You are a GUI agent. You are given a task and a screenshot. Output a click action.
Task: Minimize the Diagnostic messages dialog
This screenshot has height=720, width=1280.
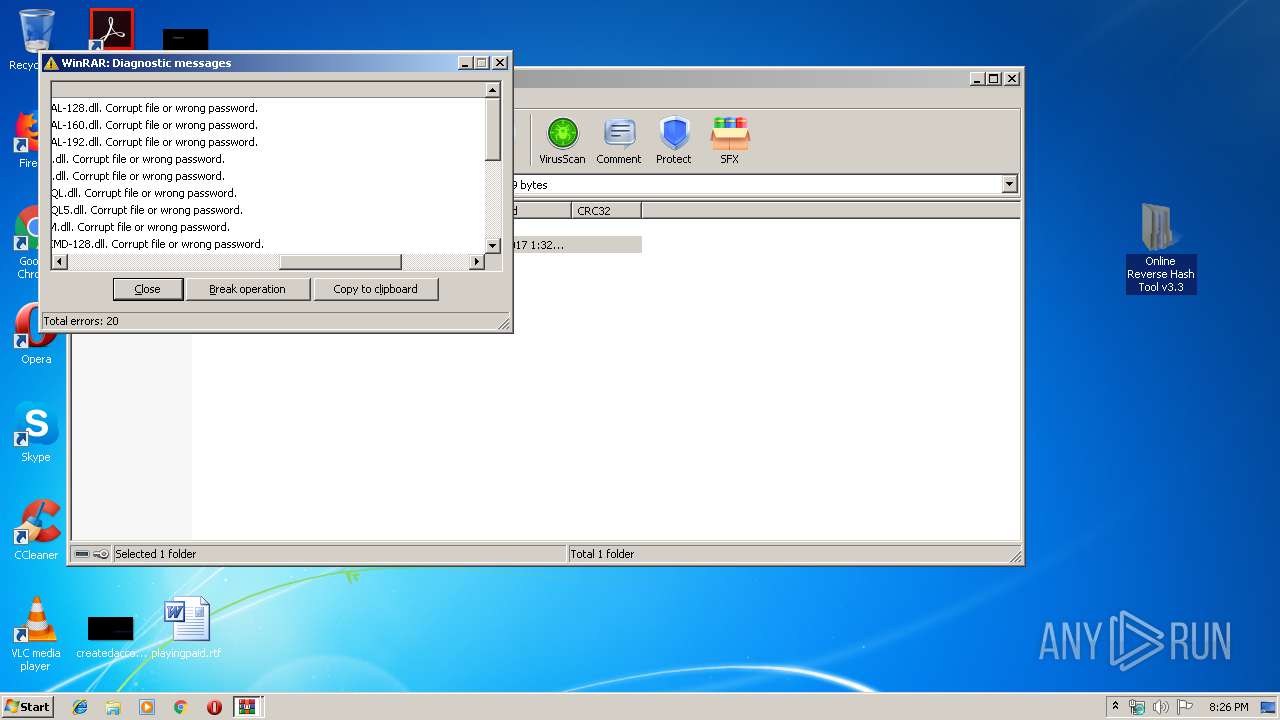tap(465, 62)
